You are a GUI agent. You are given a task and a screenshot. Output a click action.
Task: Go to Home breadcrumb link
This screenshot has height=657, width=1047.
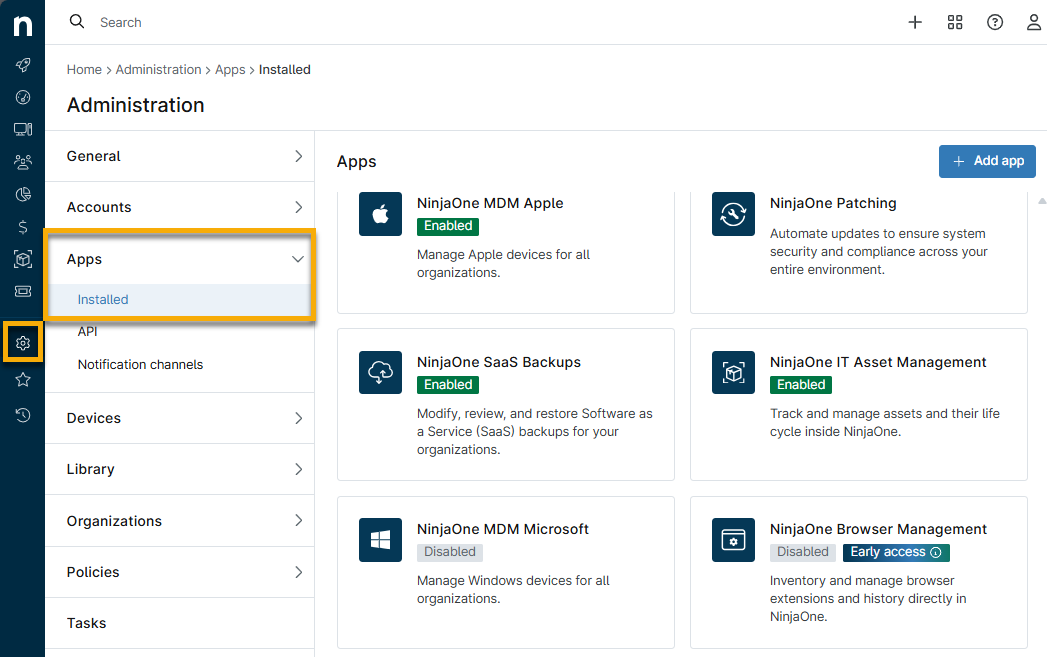(x=84, y=69)
